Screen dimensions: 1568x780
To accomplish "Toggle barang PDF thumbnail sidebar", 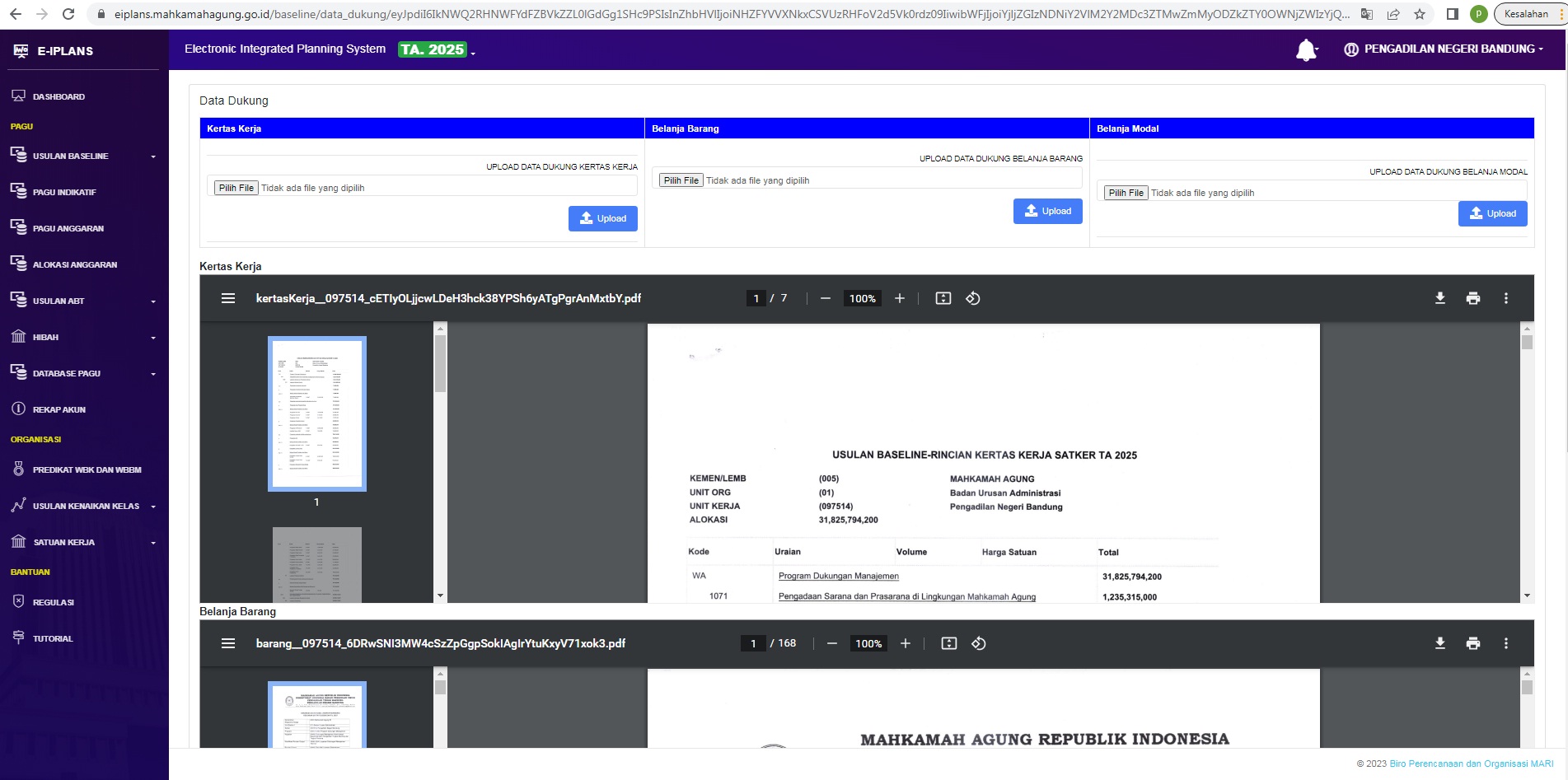I will point(228,643).
